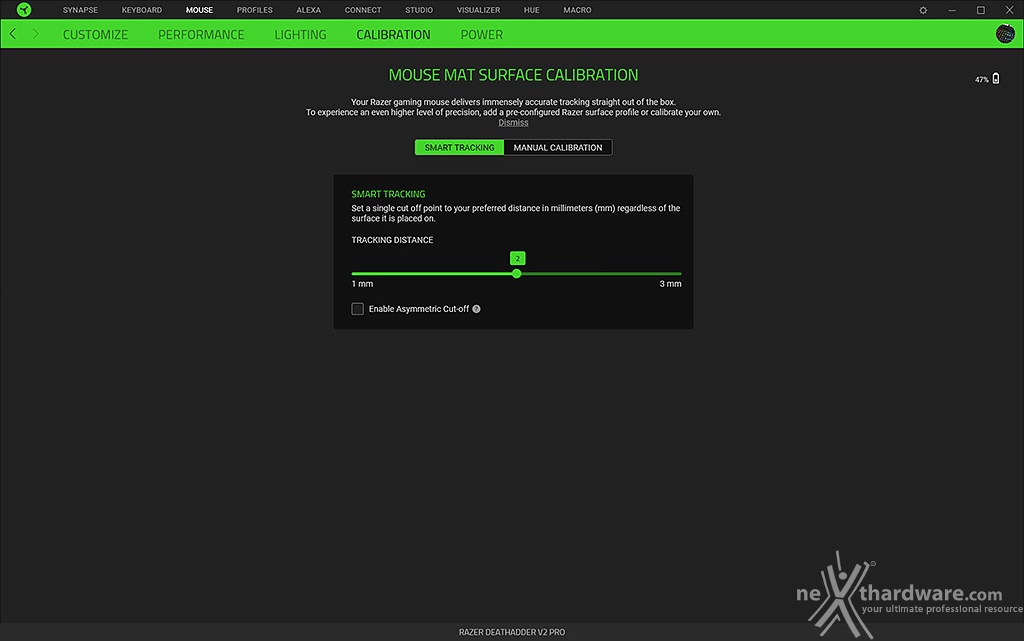
Task: Select the MOUSE tab
Action: [199, 10]
